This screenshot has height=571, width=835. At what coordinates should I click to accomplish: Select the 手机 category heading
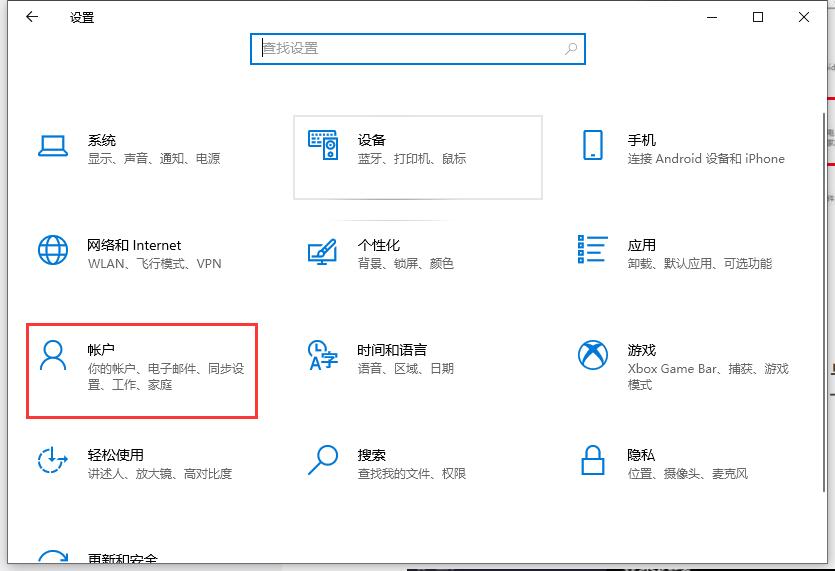641,141
